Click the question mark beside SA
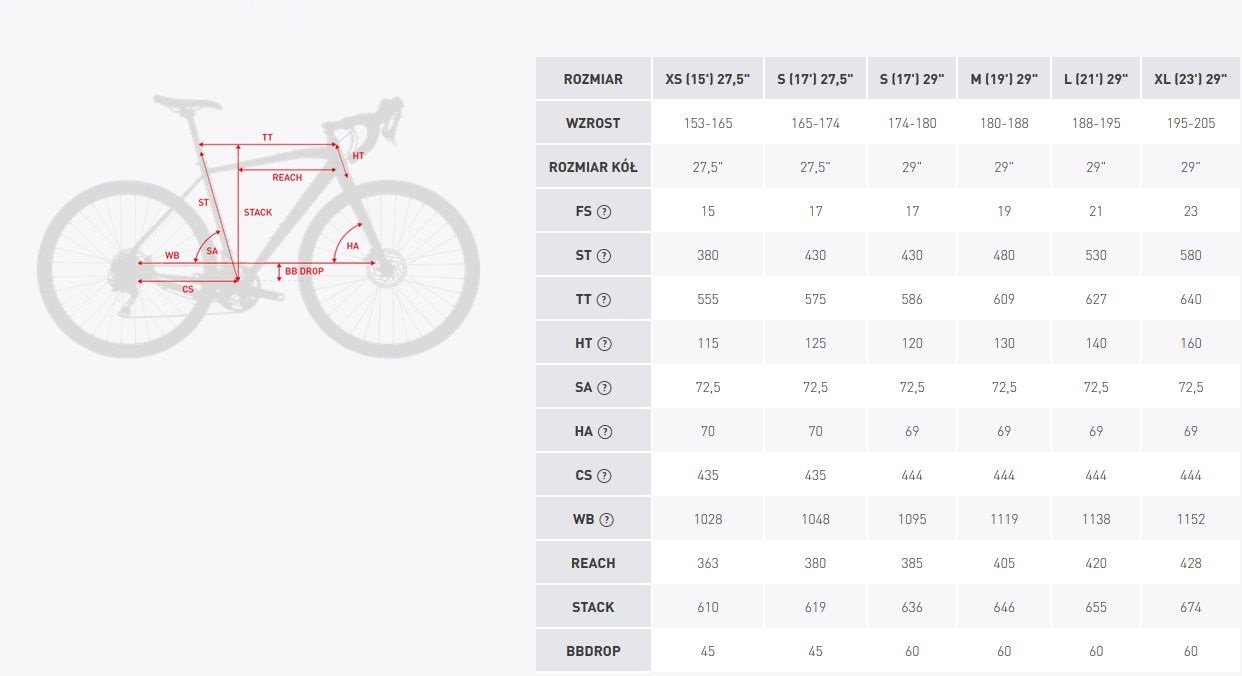The height and width of the screenshot is (676, 1242). [604, 388]
